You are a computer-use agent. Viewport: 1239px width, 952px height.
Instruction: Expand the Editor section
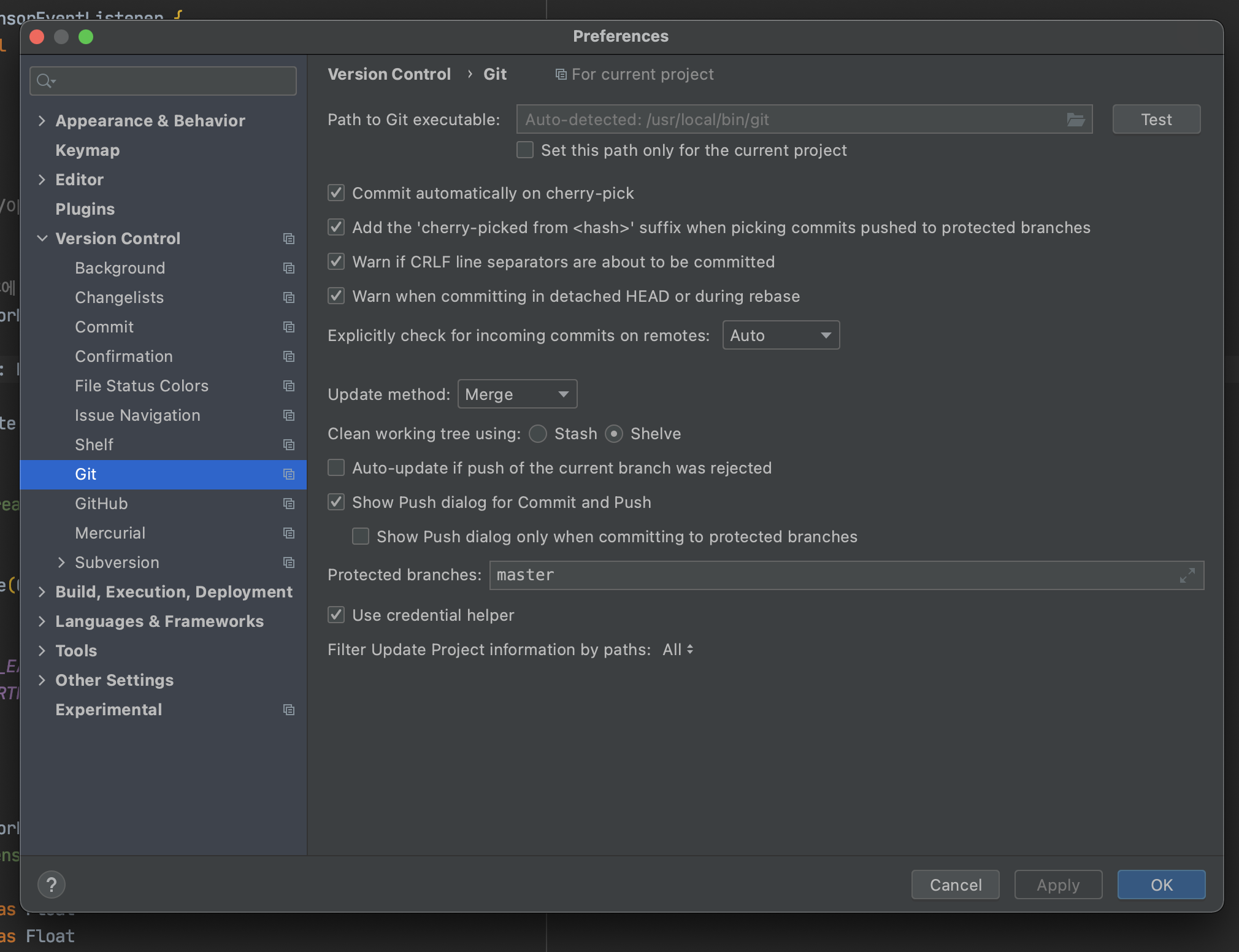pos(42,180)
